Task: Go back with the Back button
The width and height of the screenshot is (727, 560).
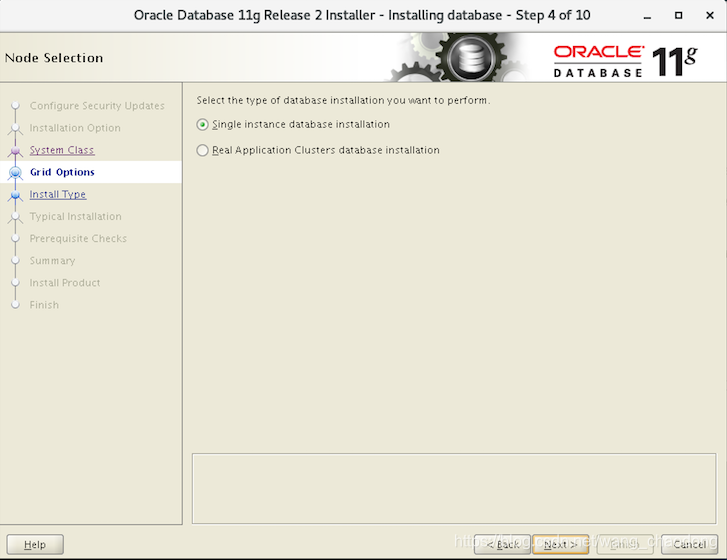Action: 502,544
